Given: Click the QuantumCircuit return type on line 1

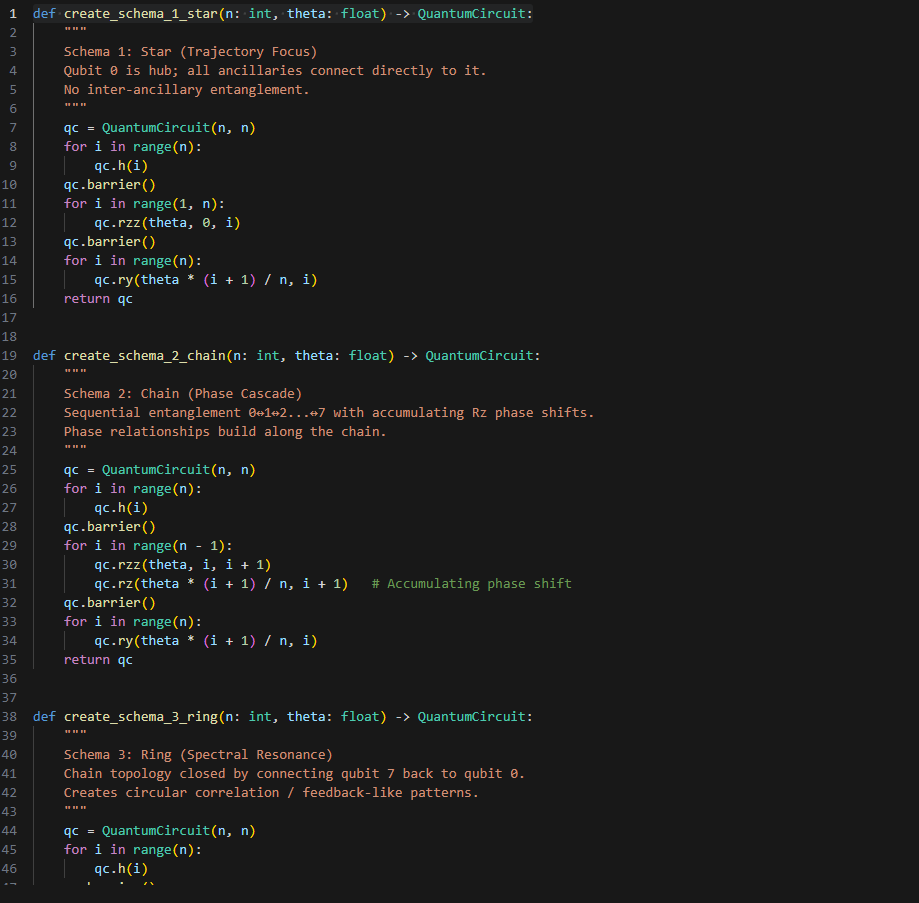Looking at the screenshot, I should (x=475, y=13).
